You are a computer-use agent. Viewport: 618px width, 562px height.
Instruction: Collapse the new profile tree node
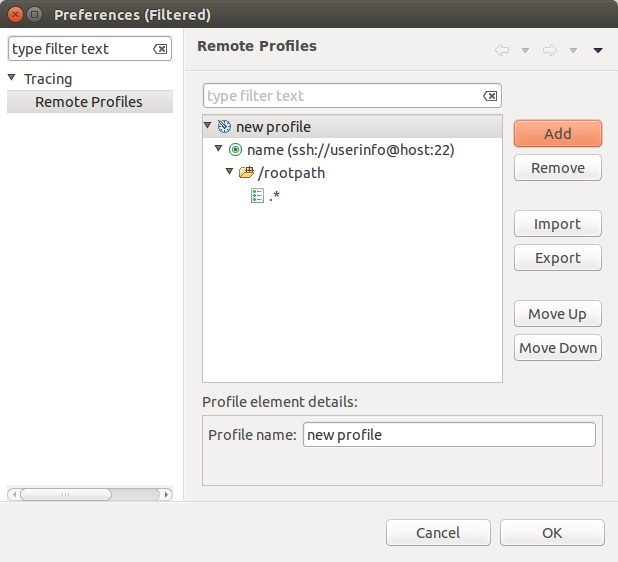click(208, 127)
